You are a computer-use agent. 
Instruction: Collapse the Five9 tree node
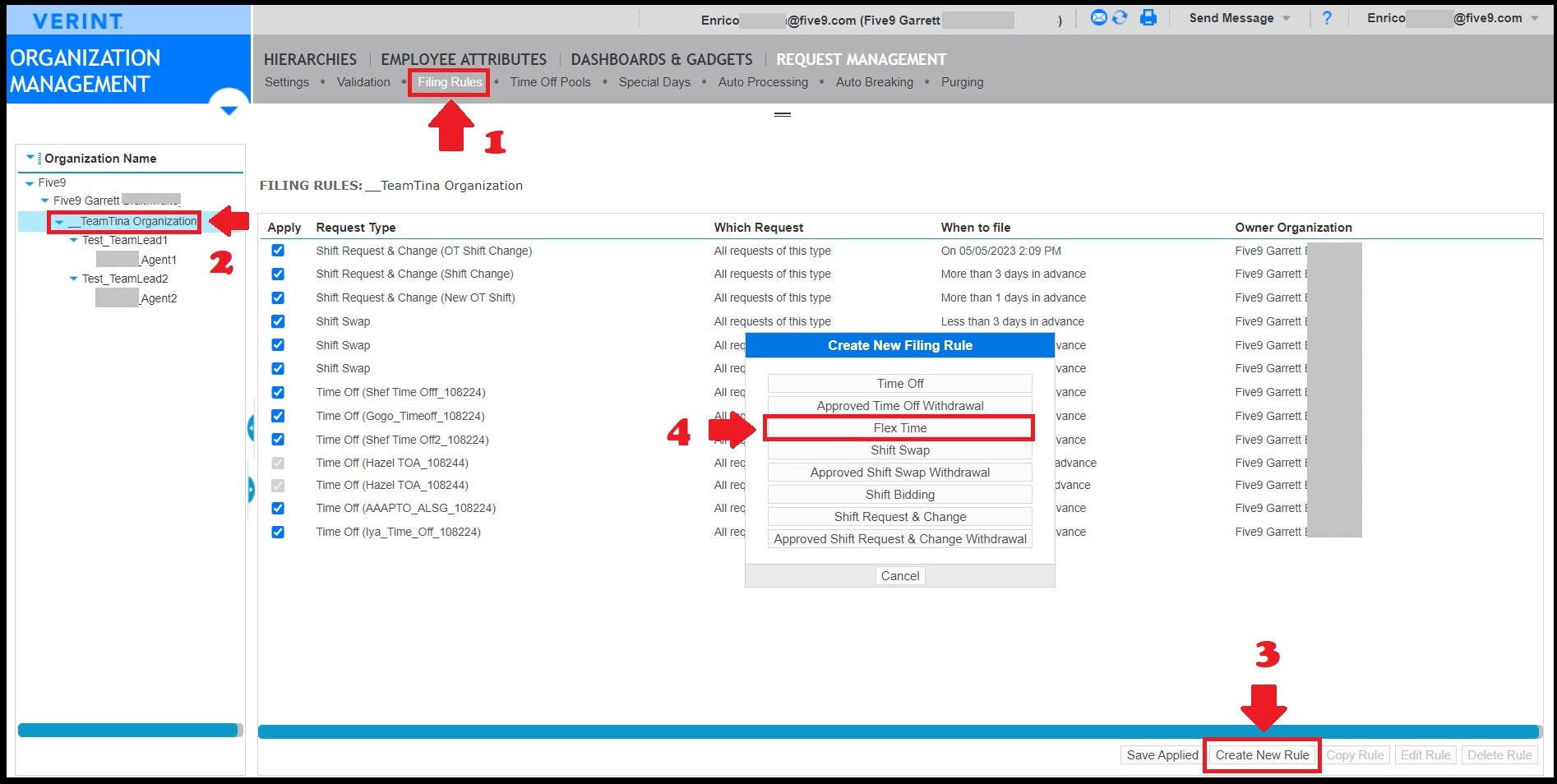pos(30,183)
